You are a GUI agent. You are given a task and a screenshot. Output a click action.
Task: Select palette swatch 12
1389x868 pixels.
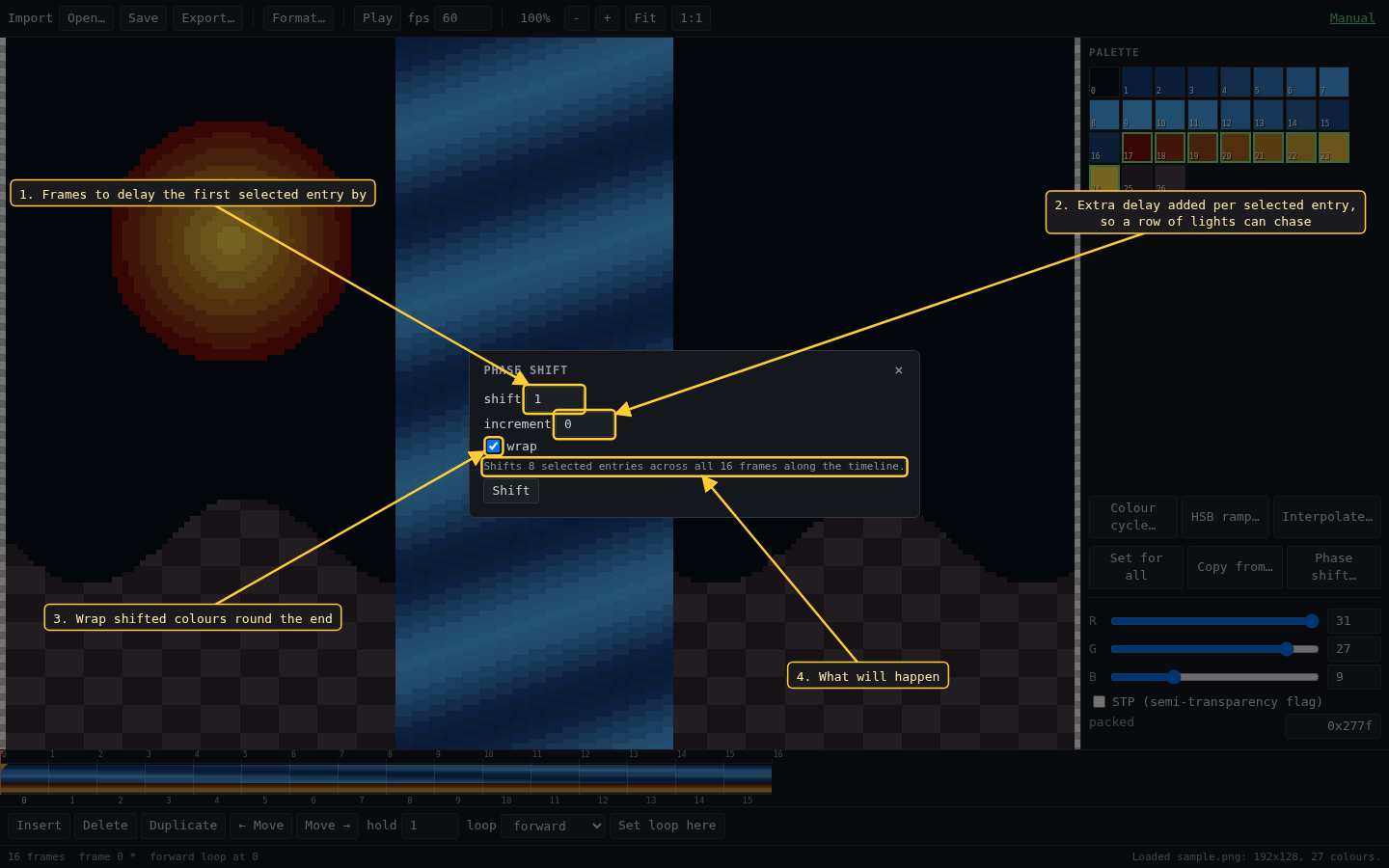(x=1236, y=115)
